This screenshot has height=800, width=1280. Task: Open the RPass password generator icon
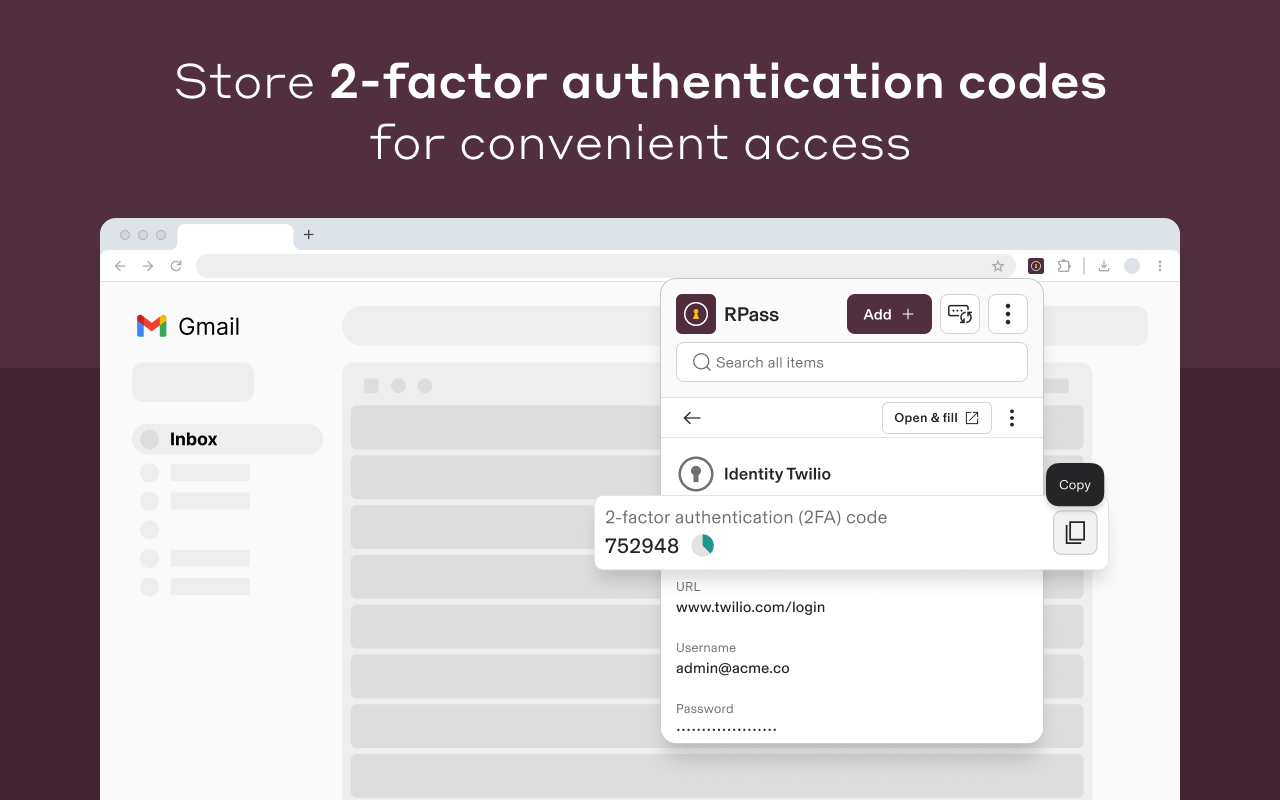coord(960,314)
